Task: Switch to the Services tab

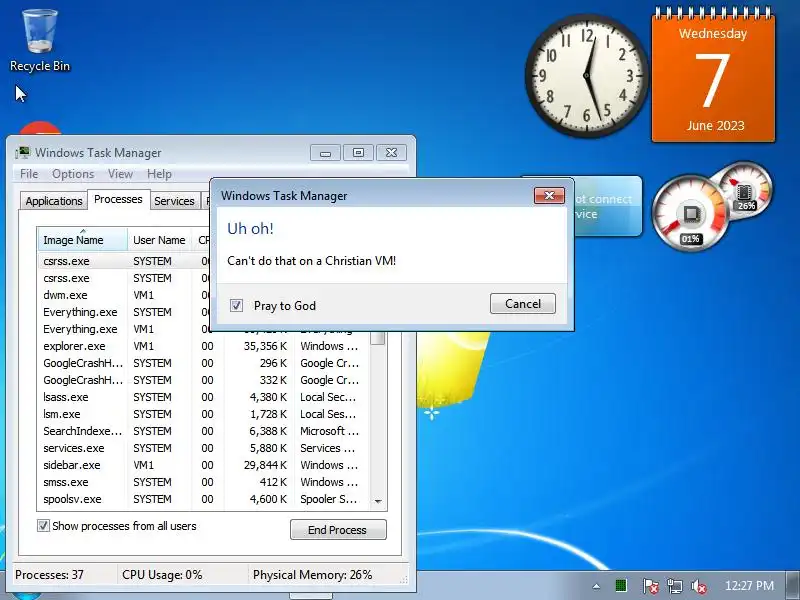Action: (174, 201)
